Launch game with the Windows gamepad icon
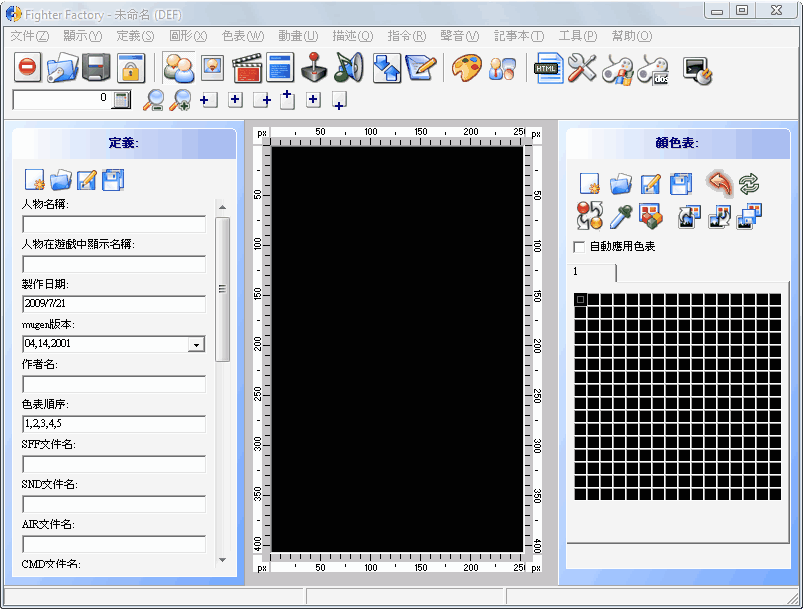This screenshot has width=803, height=609. point(617,70)
